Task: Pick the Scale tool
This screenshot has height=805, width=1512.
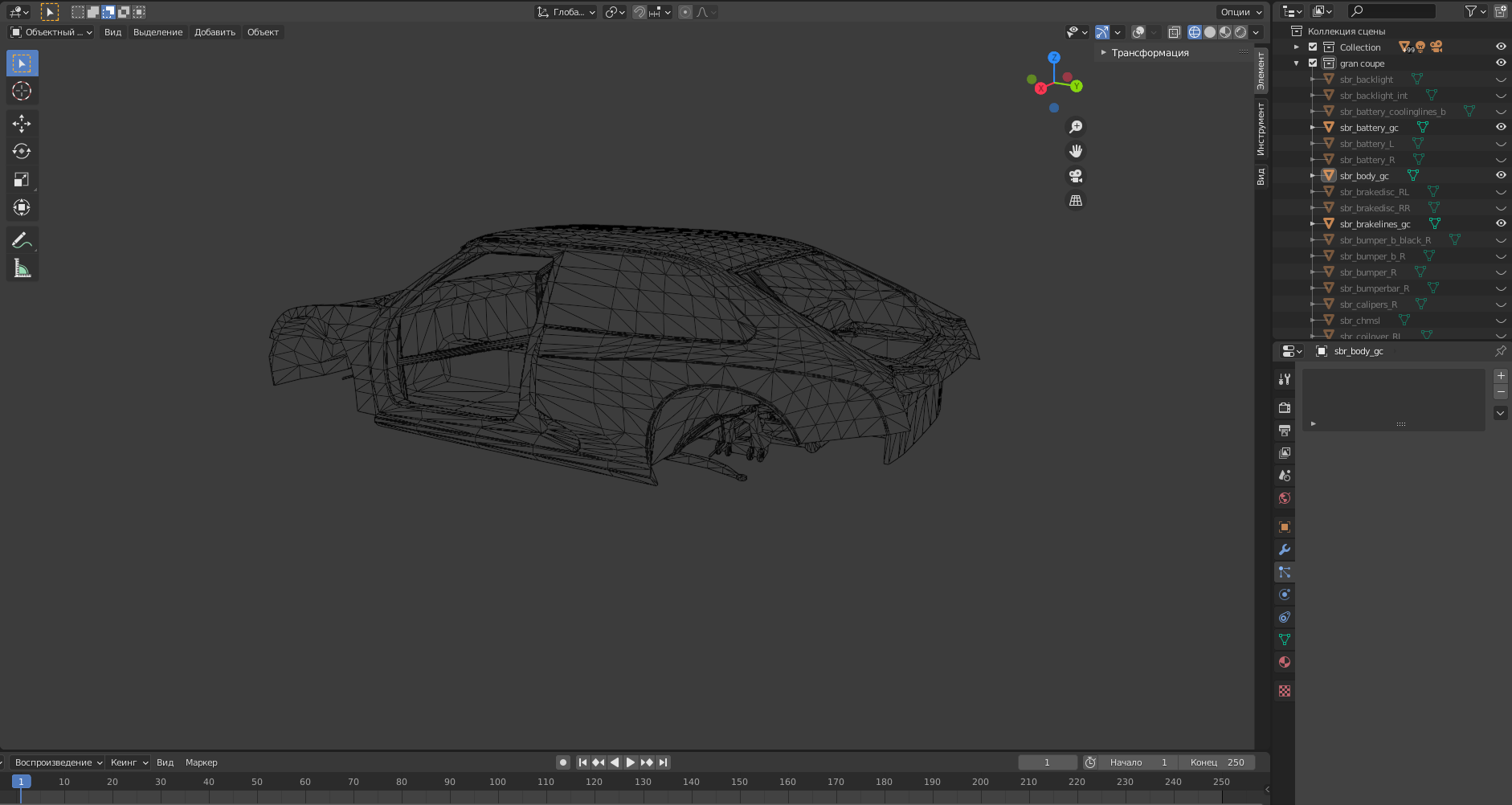Action: coord(22,179)
